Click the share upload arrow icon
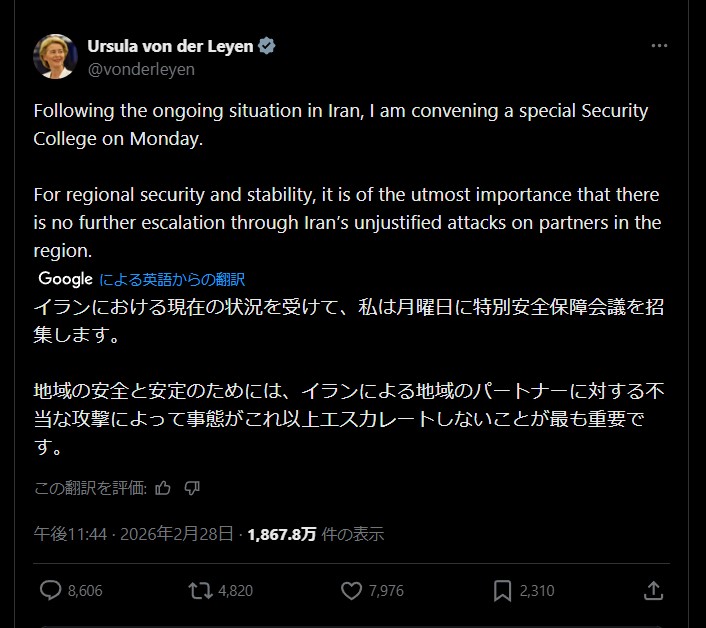 tap(653, 590)
